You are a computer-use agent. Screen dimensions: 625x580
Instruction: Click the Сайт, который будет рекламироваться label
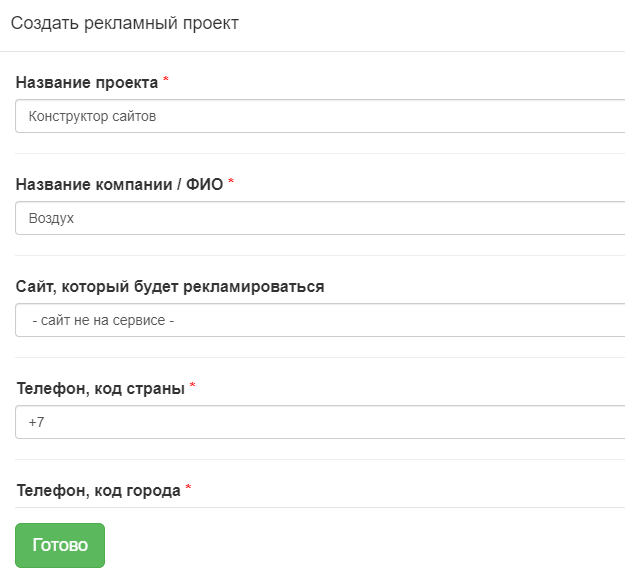170,287
